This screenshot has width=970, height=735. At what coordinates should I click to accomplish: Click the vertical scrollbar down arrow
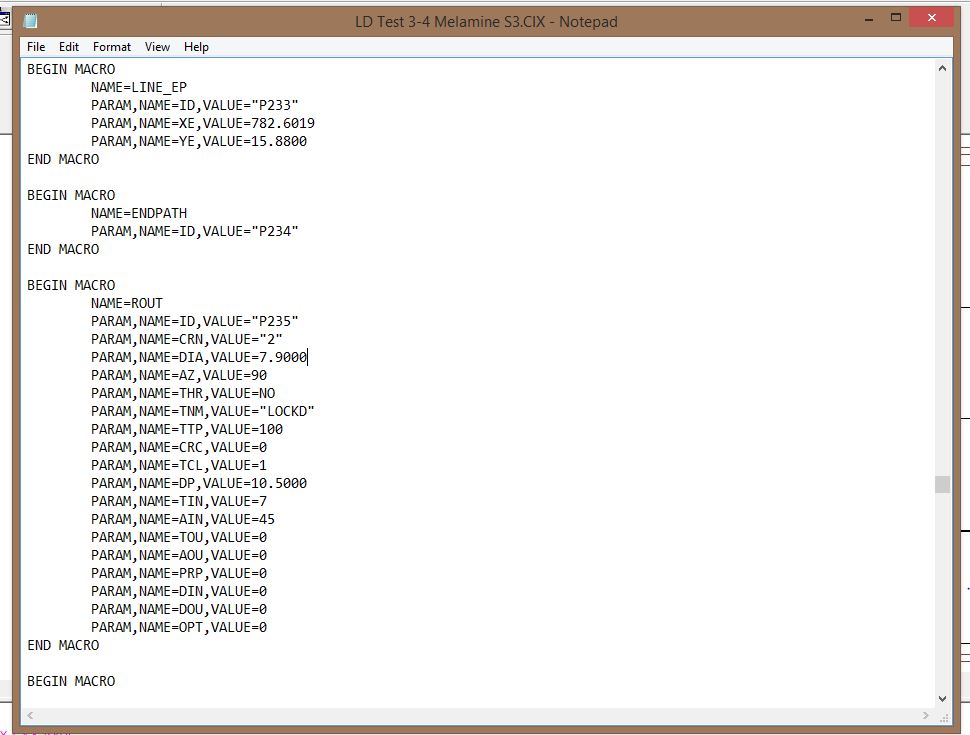pos(942,699)
